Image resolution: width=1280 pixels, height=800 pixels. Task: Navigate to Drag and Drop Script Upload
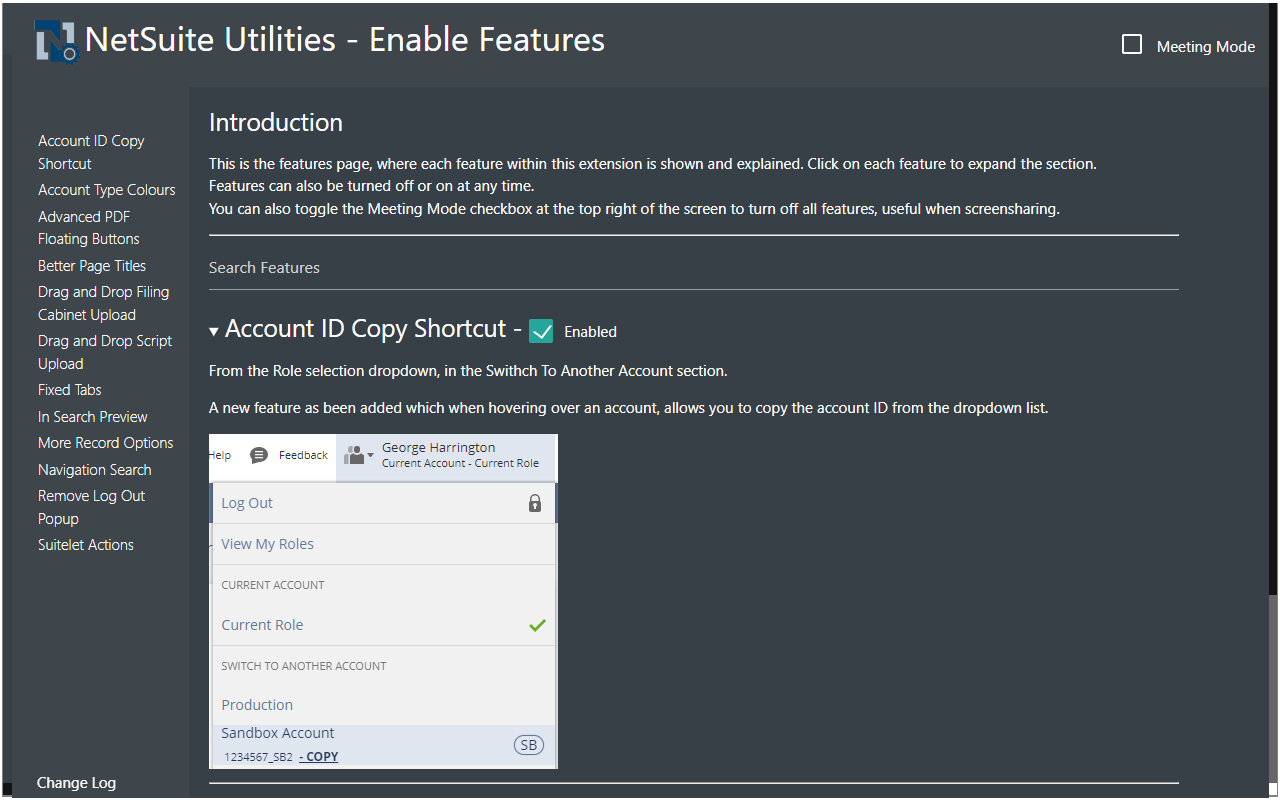pos(105,352)
